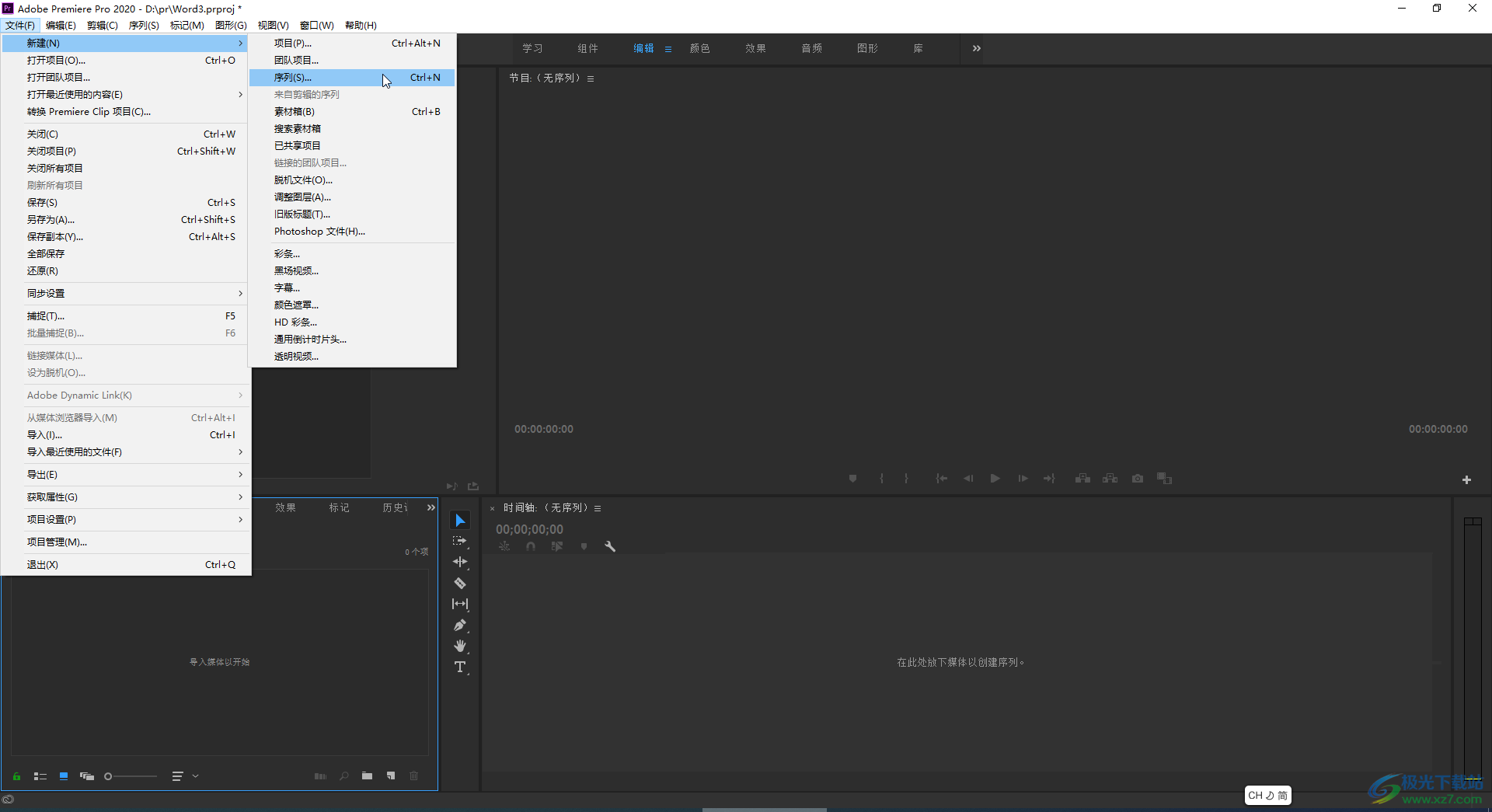This screenshot has height=812, width=1492.
Task: Toggle project read-only lock icon
Action: 16,775
